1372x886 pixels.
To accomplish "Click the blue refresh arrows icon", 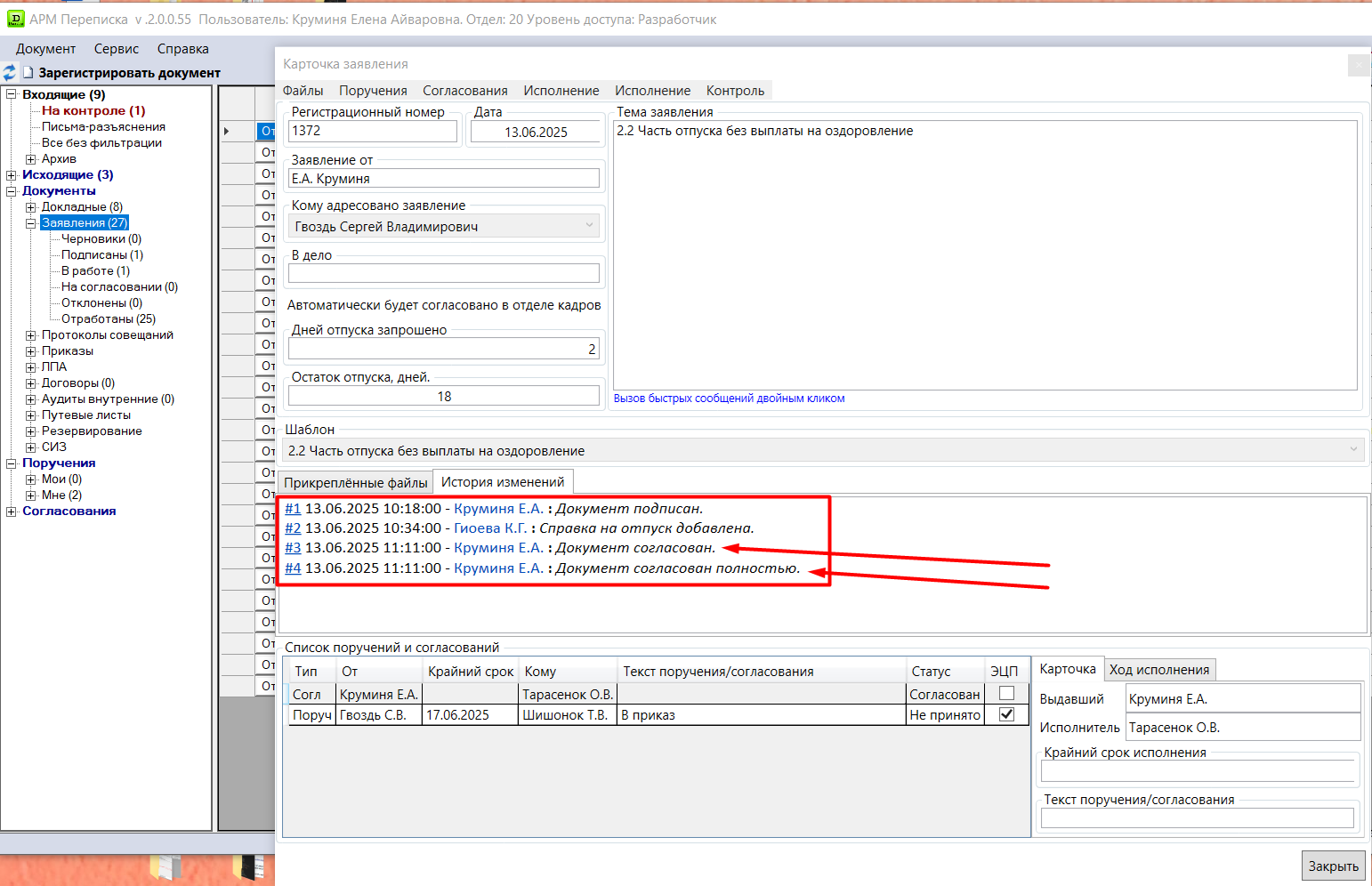I will point(9,73).
